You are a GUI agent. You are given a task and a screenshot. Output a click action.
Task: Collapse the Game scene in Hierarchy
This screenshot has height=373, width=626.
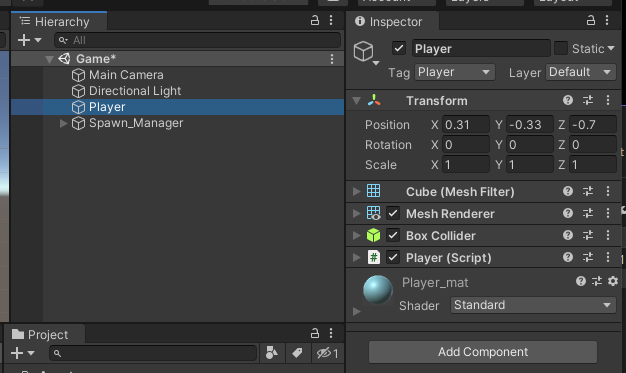(x=50, y=60)
